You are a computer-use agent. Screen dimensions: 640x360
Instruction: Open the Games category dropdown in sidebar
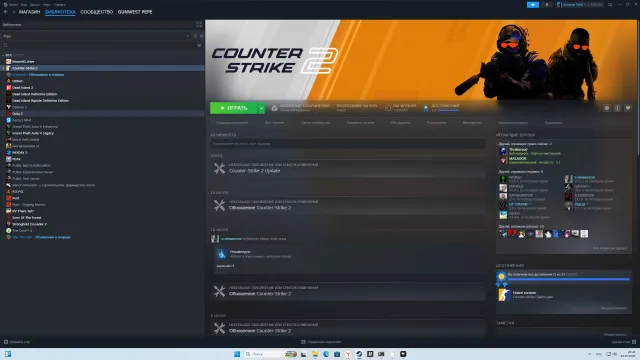[x=187, y=36]
